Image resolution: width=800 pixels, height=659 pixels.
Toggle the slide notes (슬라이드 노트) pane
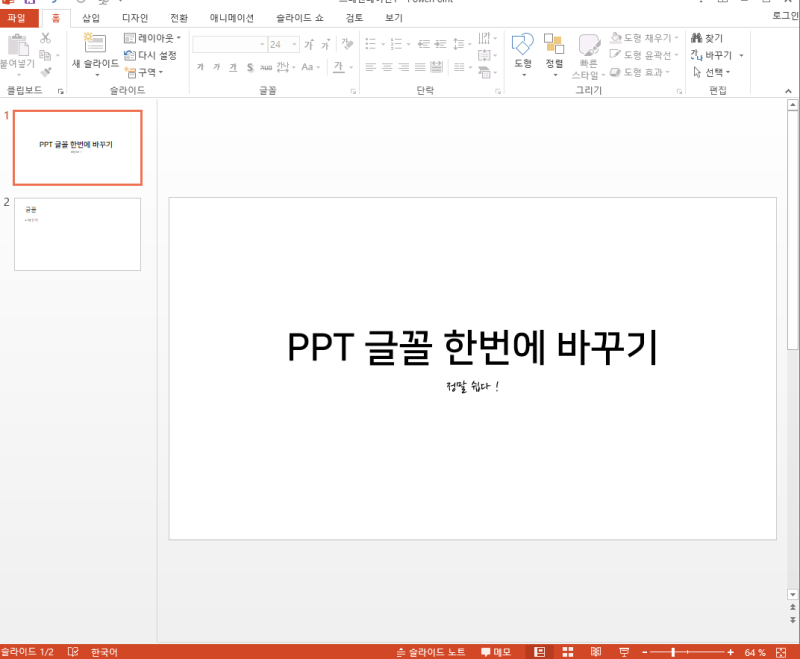(x=431, y=652)
